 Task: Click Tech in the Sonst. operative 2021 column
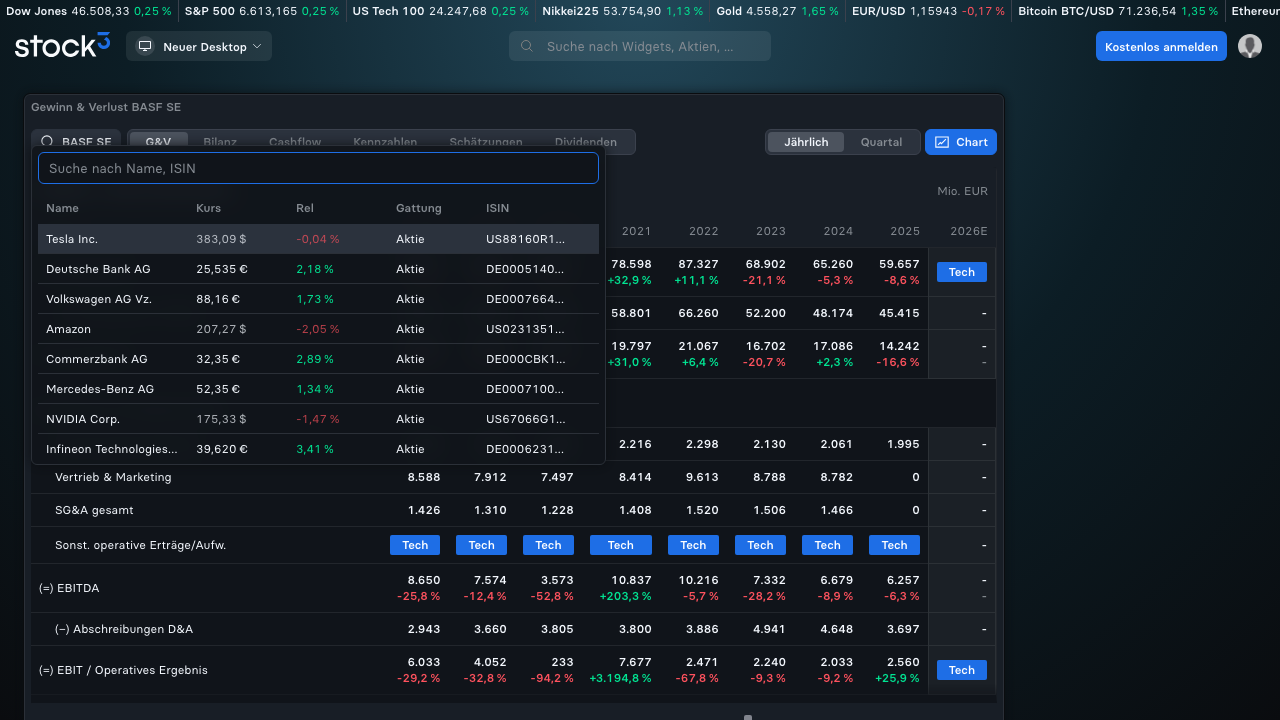[x=621, y=545]
